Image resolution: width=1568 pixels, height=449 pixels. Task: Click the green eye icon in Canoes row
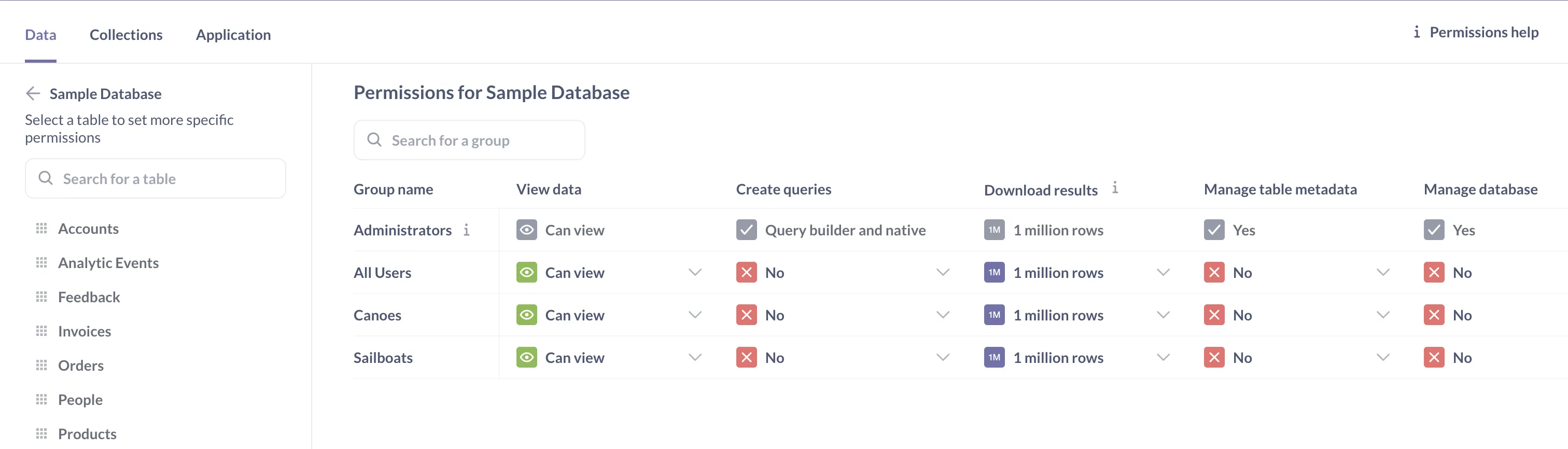point(526,315)
